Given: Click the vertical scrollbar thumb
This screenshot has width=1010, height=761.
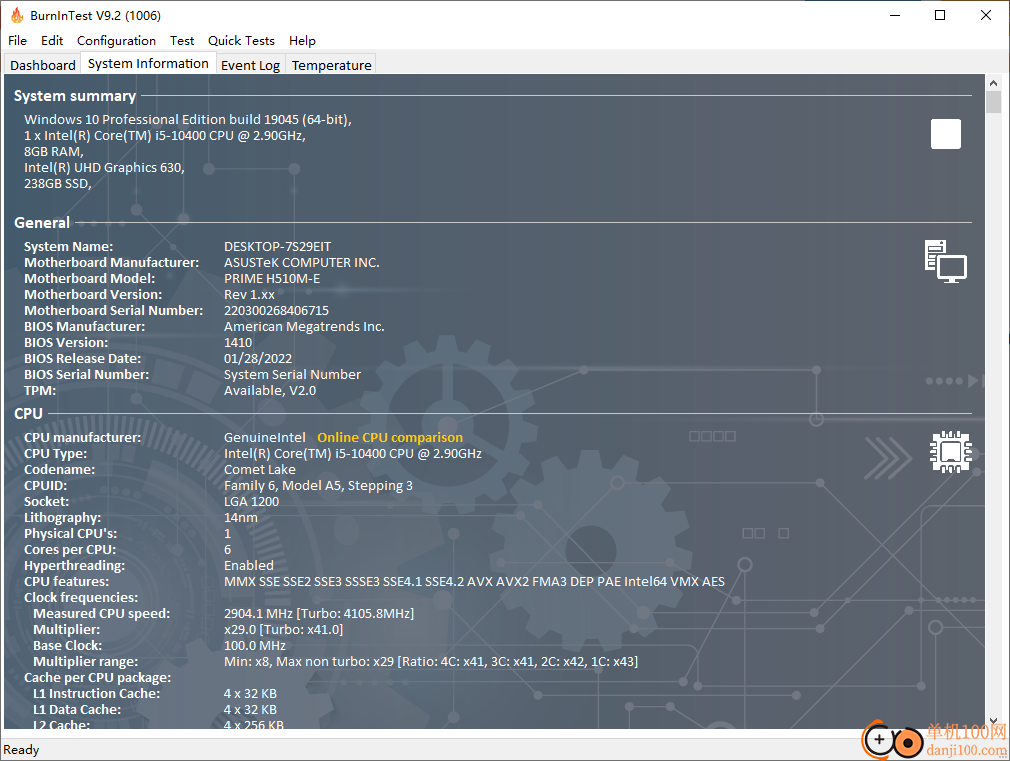Looking at the screenshot, I should click(x=993, y=102).
